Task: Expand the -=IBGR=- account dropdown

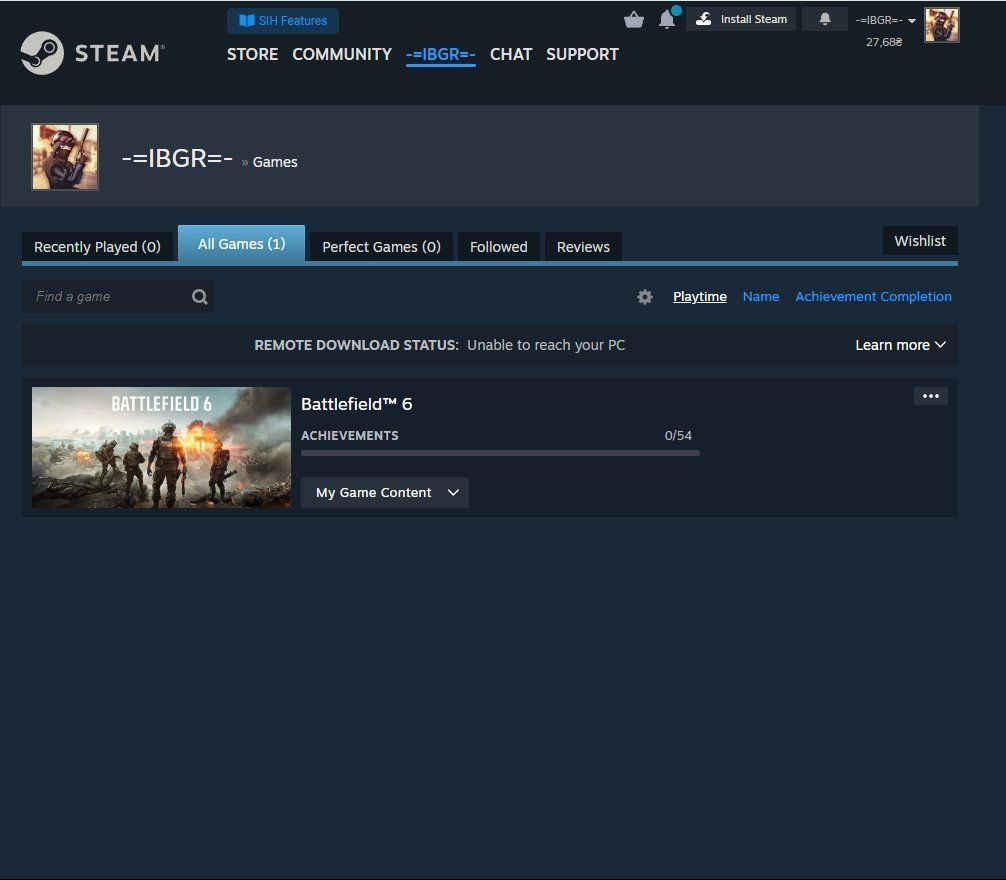Action: (x=885, y=20)
